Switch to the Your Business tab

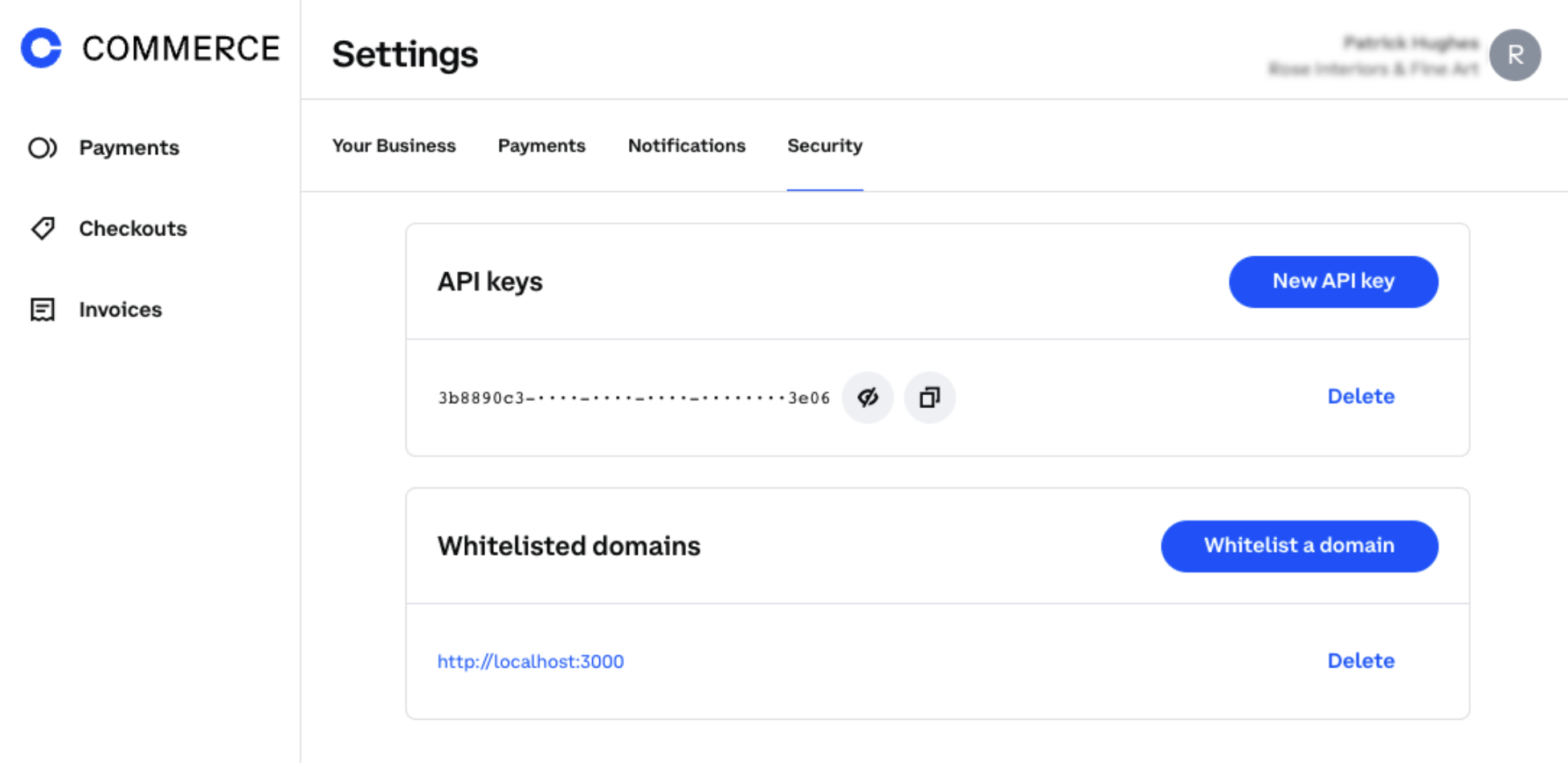(x=394, y=146)
